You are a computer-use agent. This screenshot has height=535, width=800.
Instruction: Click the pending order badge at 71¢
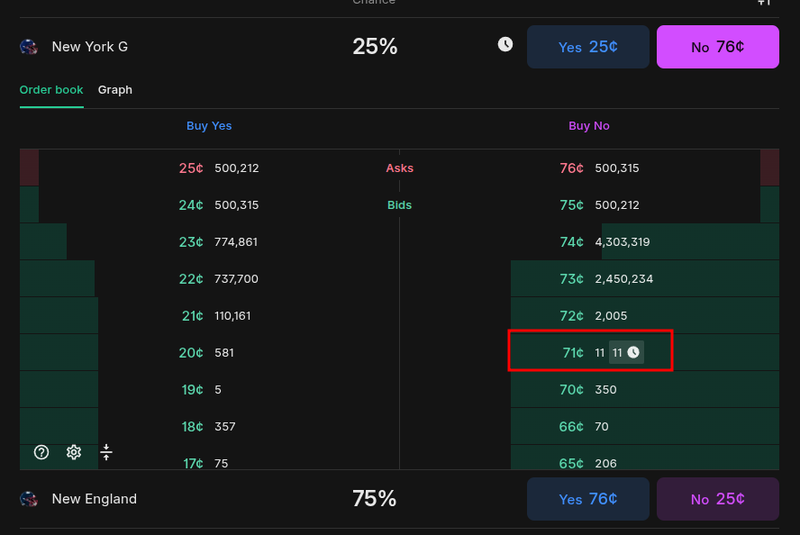point(626,353)
